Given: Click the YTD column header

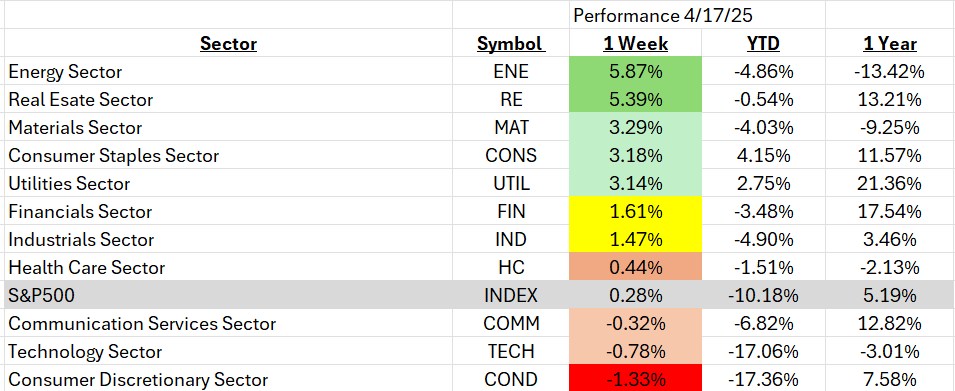Looking at the screenshot, I should pos(763,44).
